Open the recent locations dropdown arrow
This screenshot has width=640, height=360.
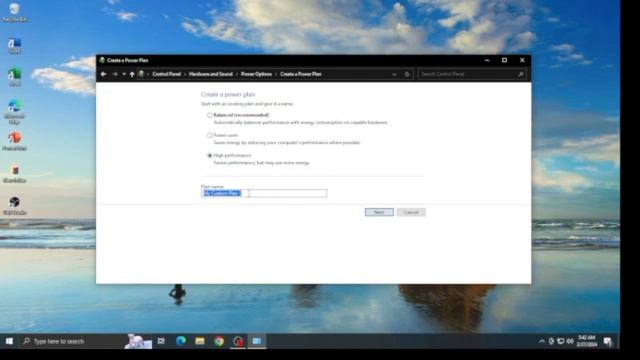[x=124, y=74]
